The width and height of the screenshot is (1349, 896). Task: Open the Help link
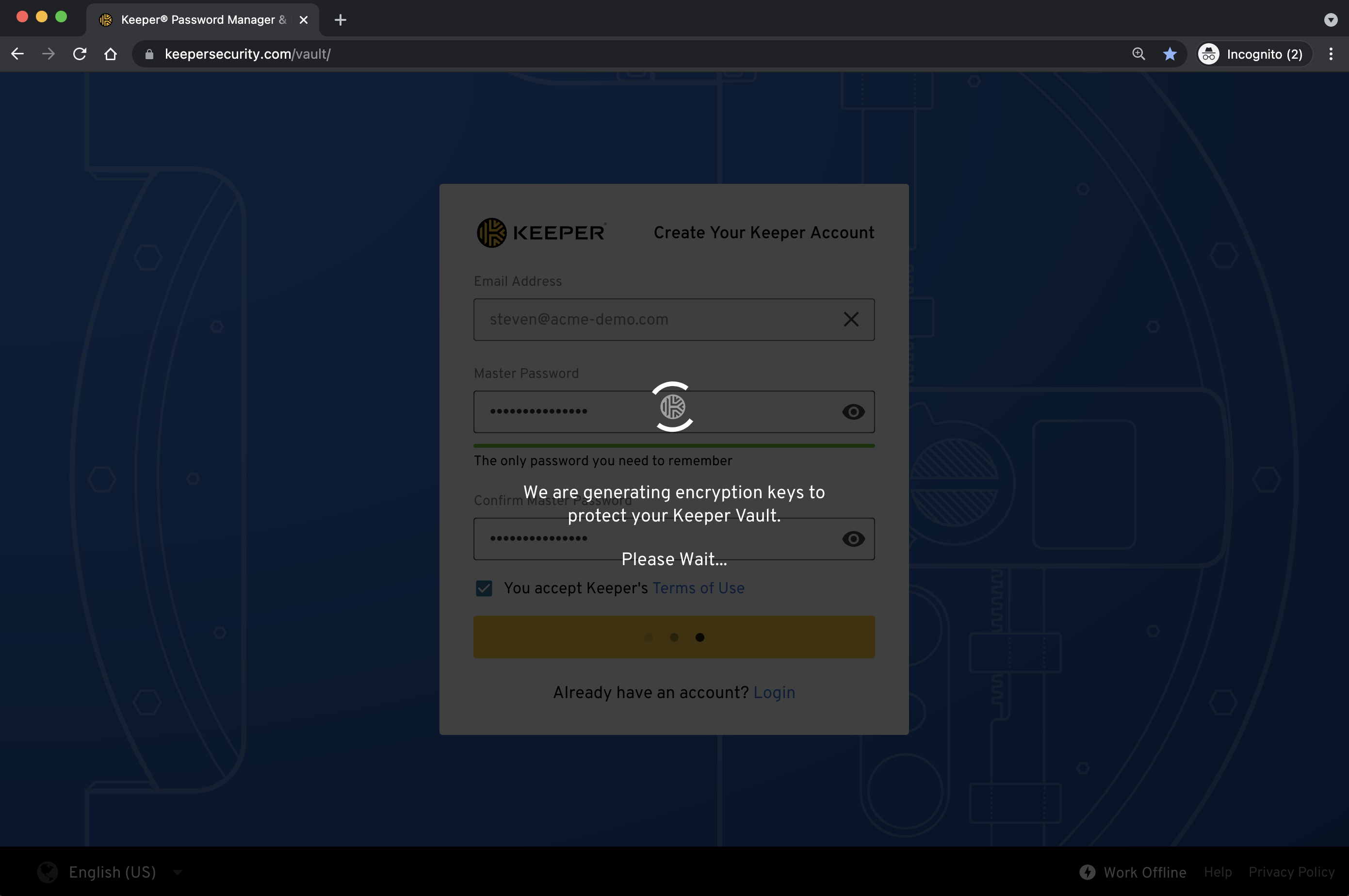[x=1218, y=872]
